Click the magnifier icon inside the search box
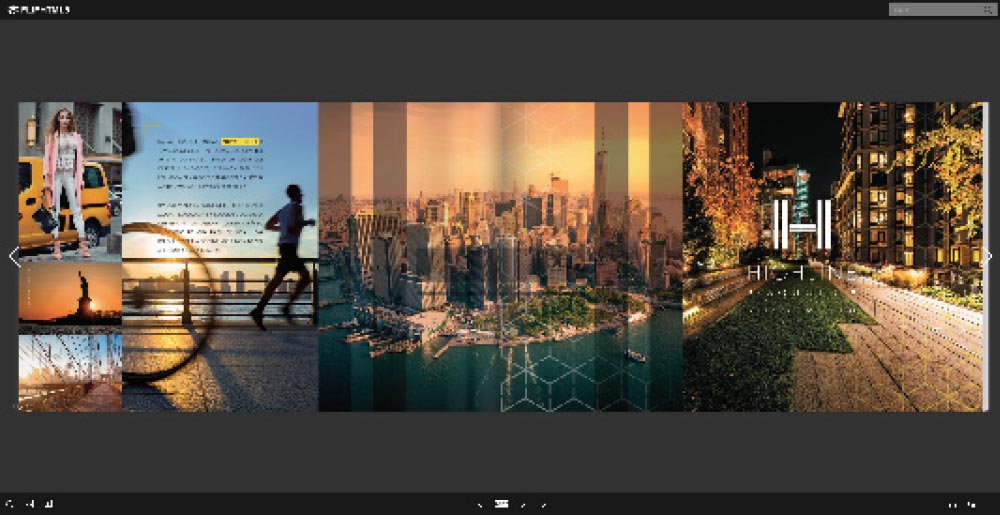 pyautogui.click(x=988, y=9)
